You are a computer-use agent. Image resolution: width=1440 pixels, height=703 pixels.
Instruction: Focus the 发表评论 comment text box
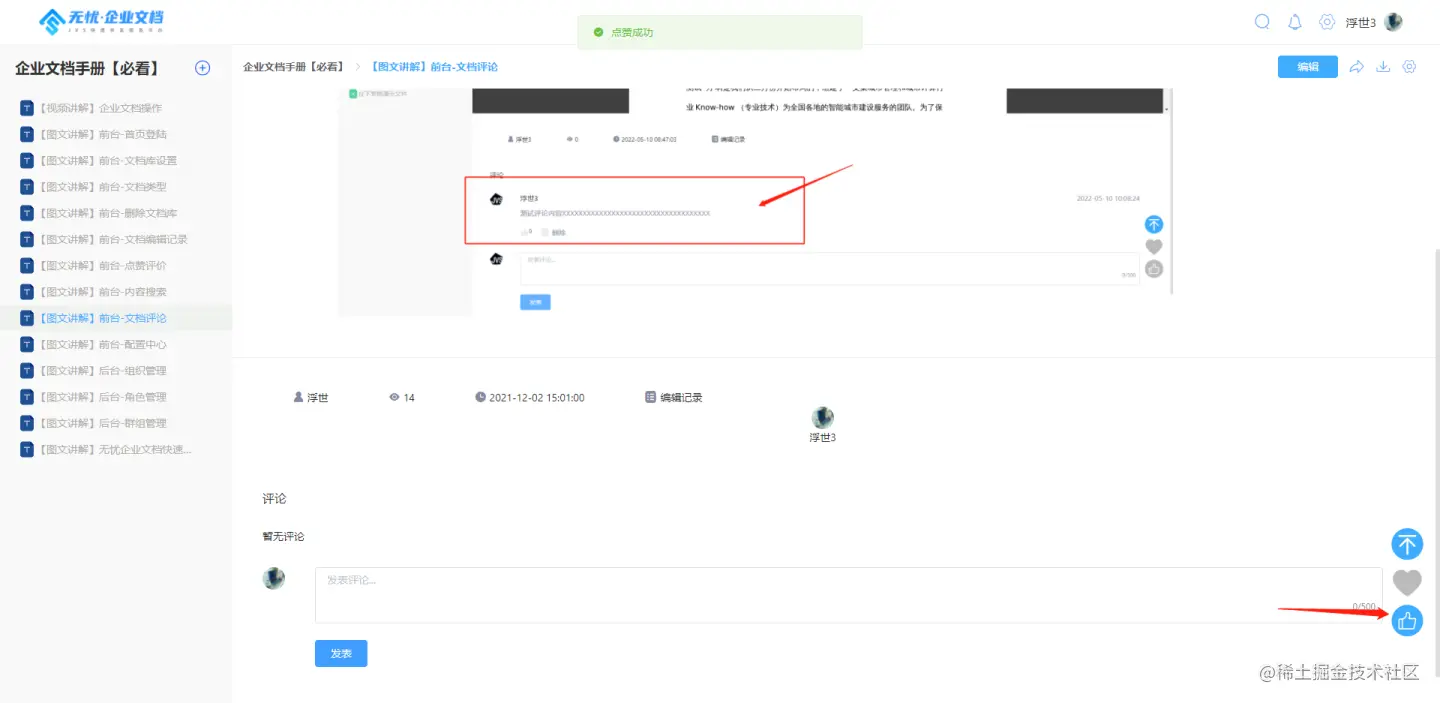[849, 595]
